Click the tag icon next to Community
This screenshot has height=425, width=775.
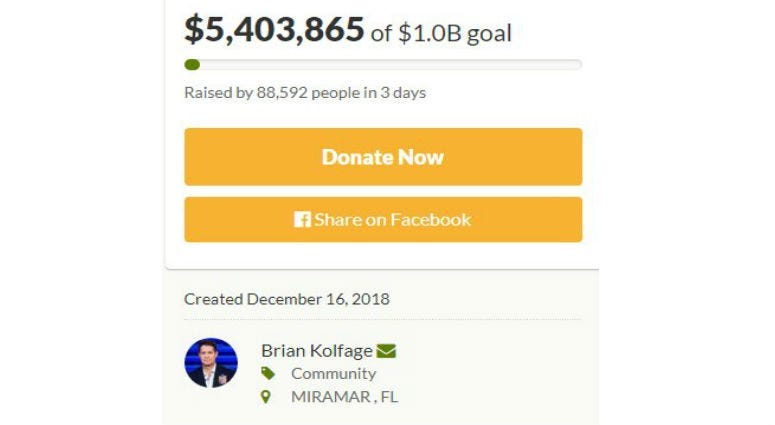(x=268, y=373)
